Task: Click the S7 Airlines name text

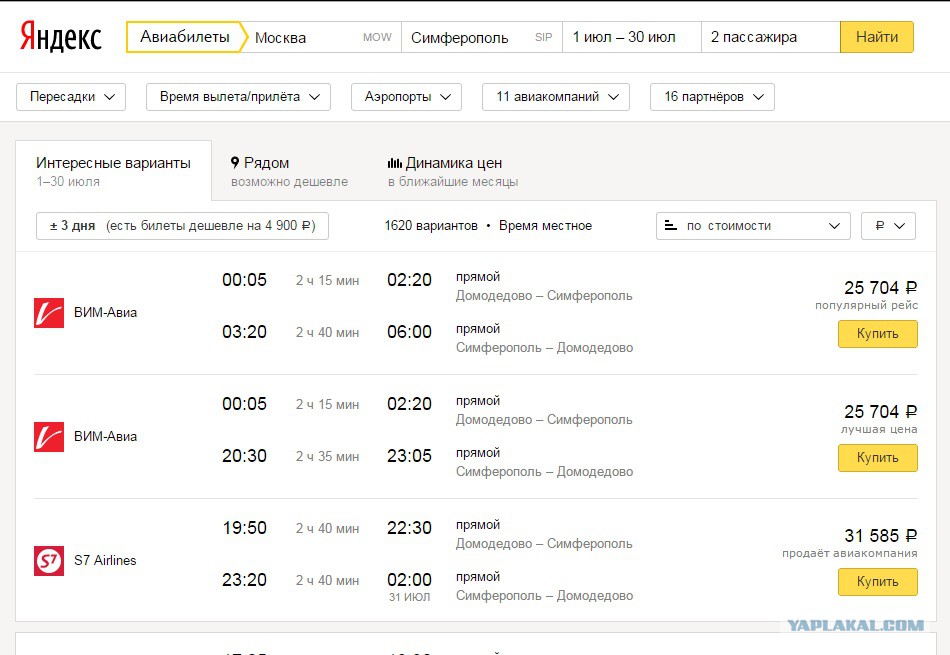Action: 105,560
